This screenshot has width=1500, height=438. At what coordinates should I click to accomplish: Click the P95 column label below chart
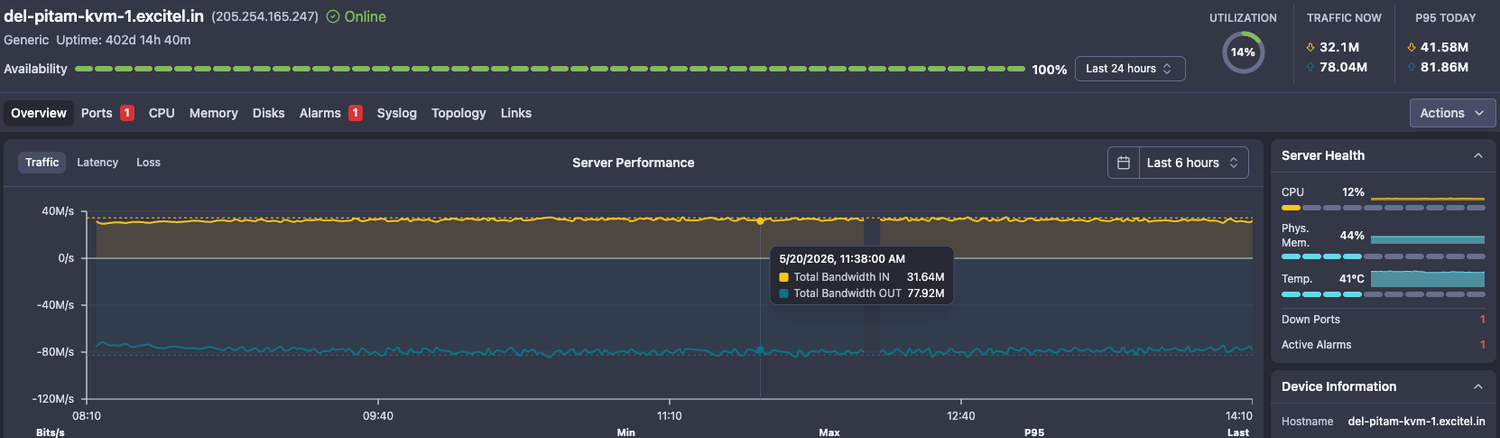(x=1035, y=432)
